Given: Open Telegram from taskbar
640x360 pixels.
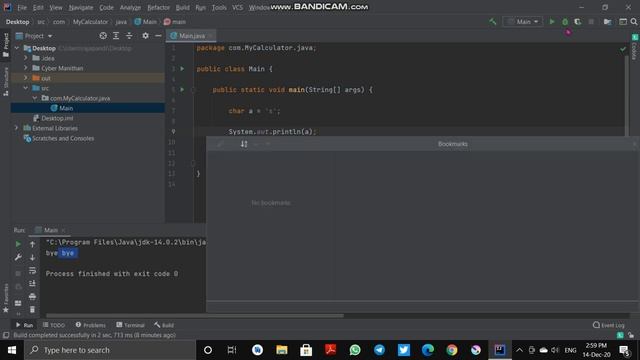Looking at the screenshot, I should coord(379,350).
